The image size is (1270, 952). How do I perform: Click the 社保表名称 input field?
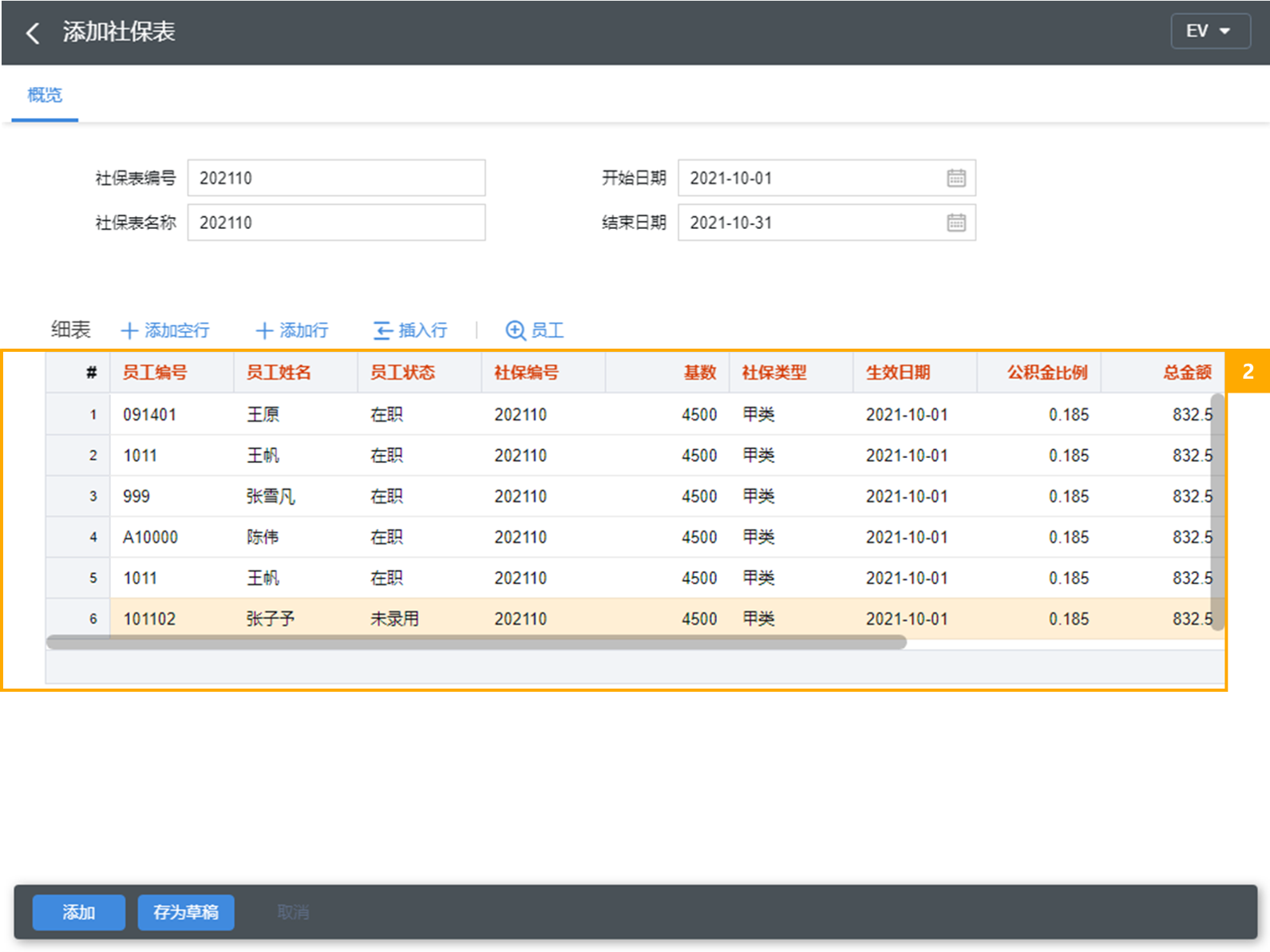click(336, 223)
